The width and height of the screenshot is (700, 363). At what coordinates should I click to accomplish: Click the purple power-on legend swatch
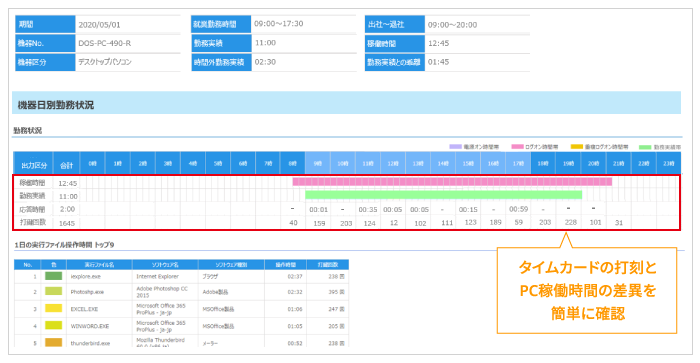(x=455, y=146)
